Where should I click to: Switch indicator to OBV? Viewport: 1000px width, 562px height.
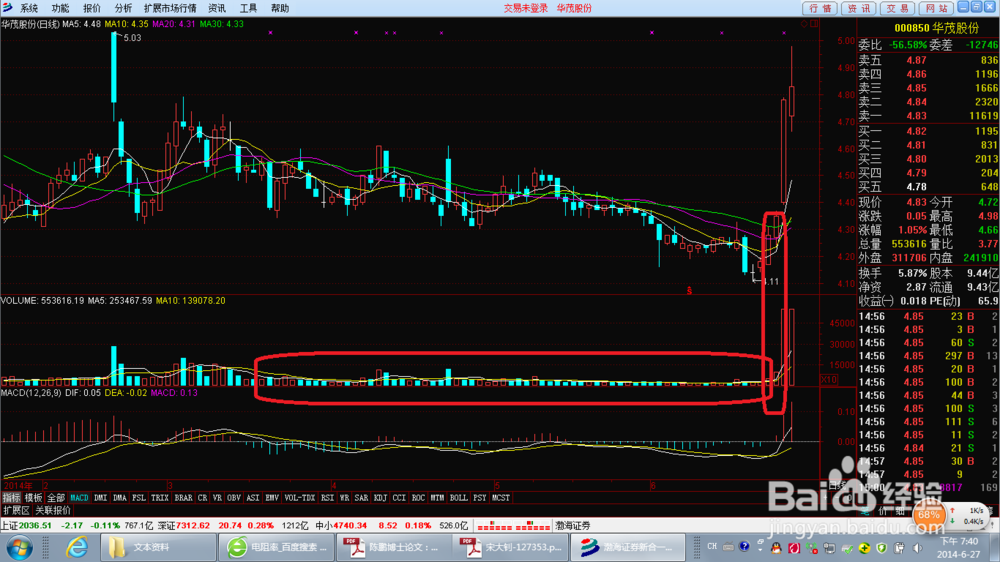[233, 498]
